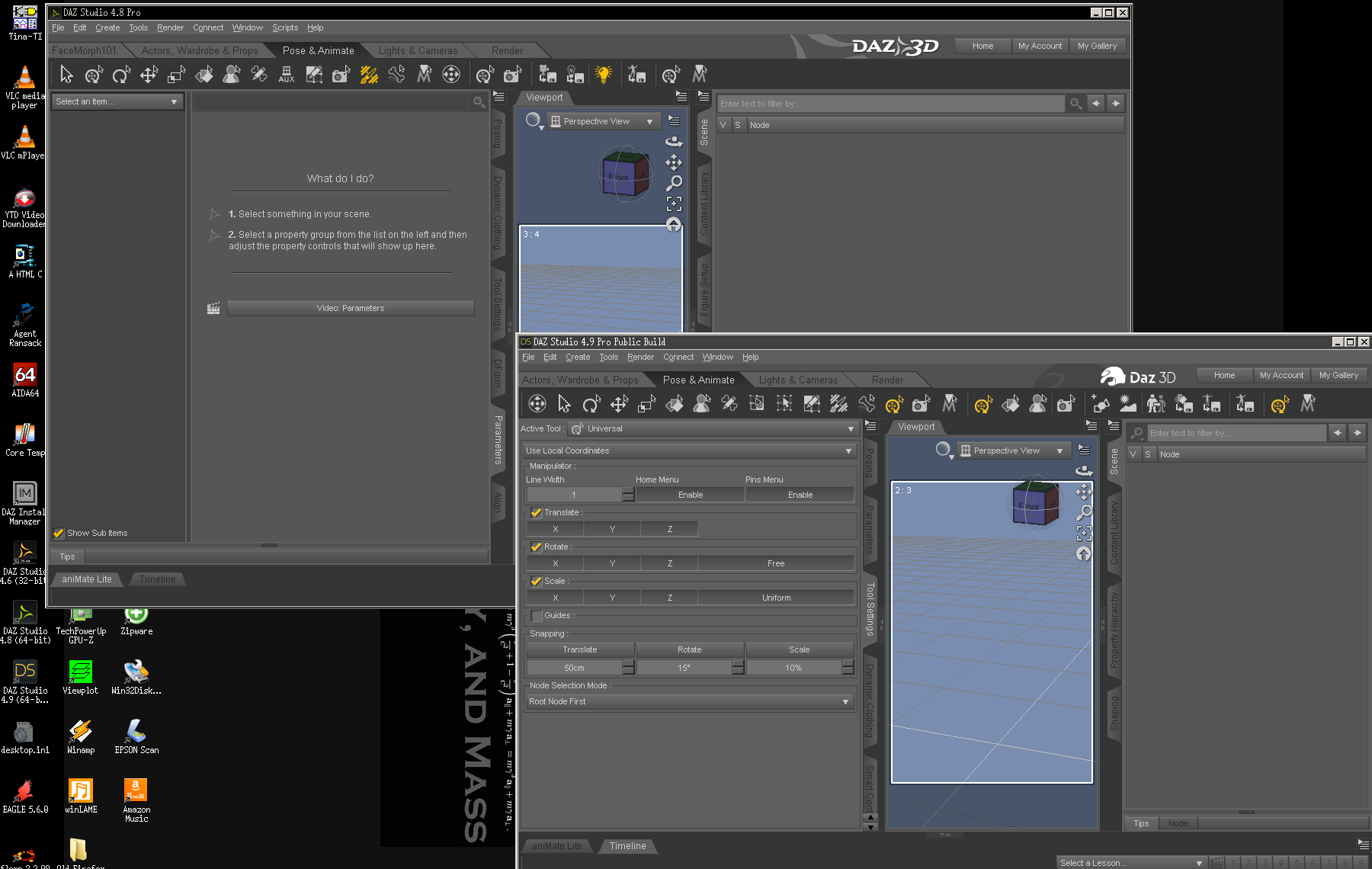Click the 50cm translate snapping value slider
This screenshot has height=869, width=1372.
pos(574,668)
